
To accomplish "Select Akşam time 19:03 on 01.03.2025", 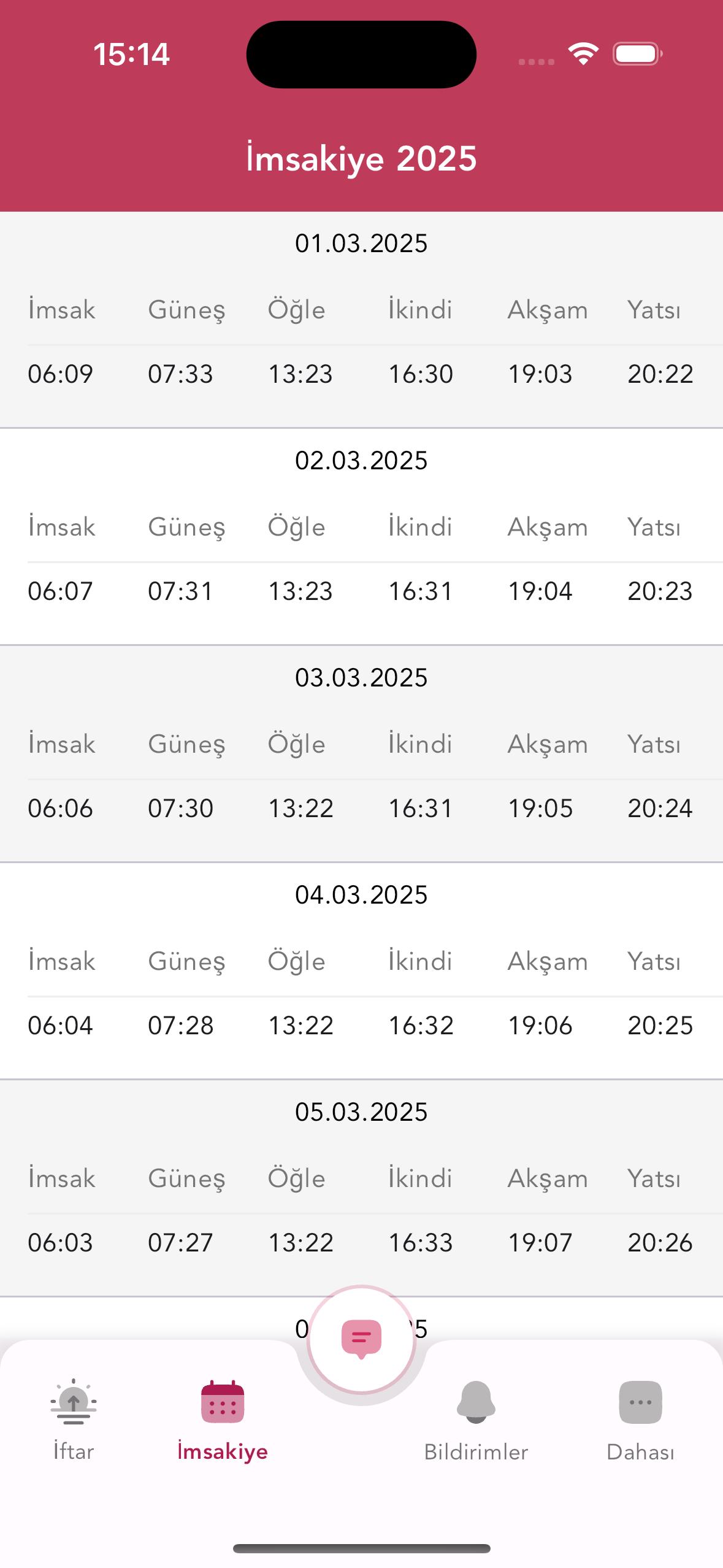I will pyautogui.click(x=540, y=374).
